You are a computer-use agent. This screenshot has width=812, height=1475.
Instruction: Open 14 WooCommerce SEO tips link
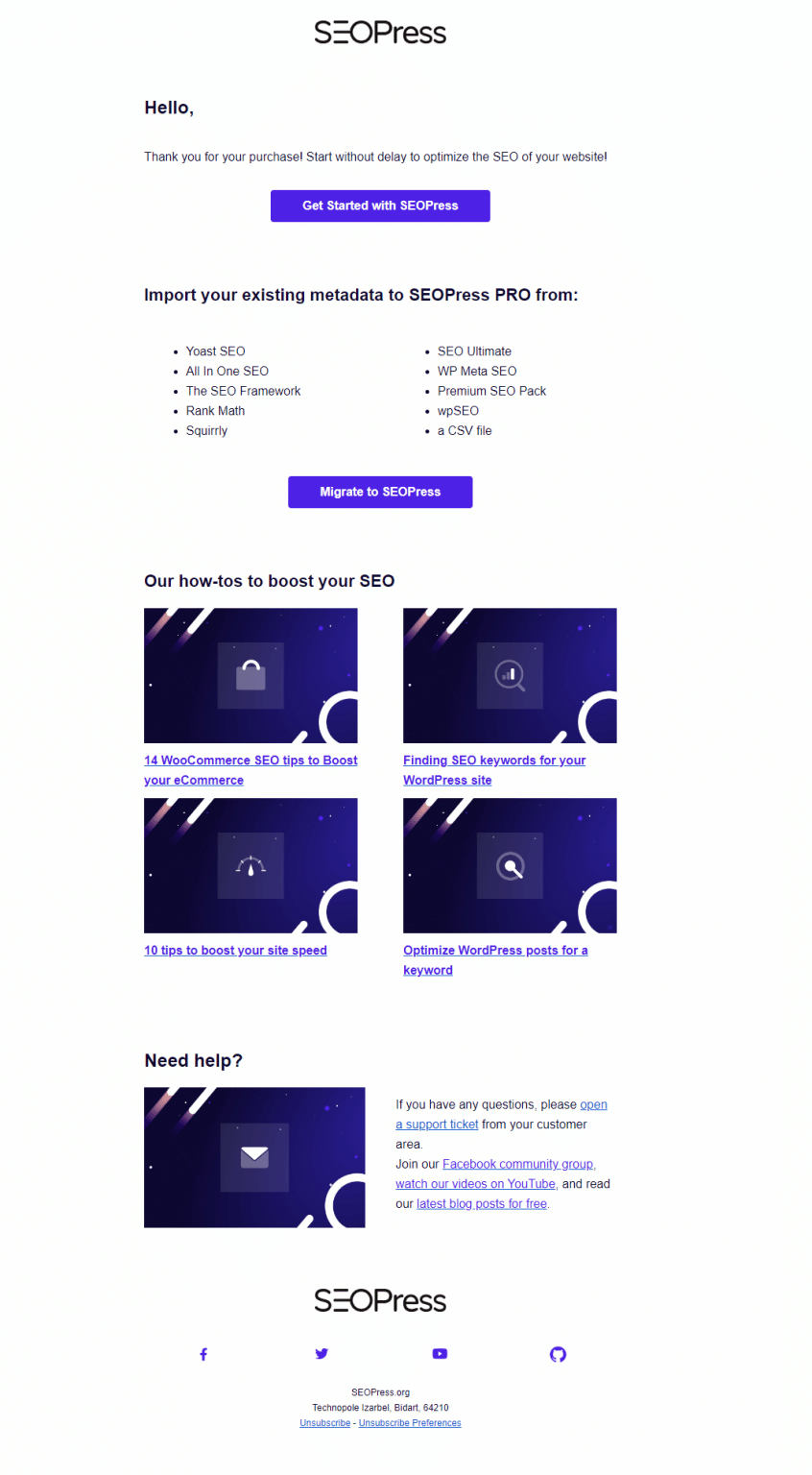point(251,770)
